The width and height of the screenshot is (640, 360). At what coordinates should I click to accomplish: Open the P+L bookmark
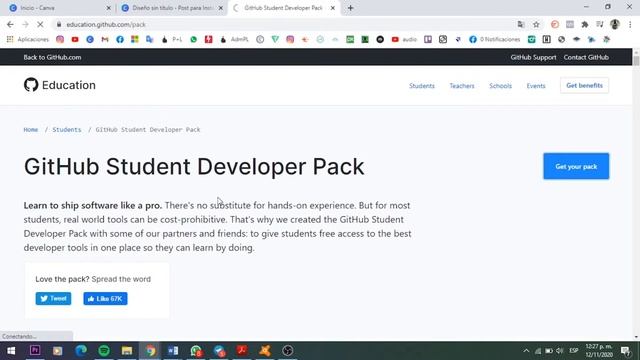coord(172,40)
